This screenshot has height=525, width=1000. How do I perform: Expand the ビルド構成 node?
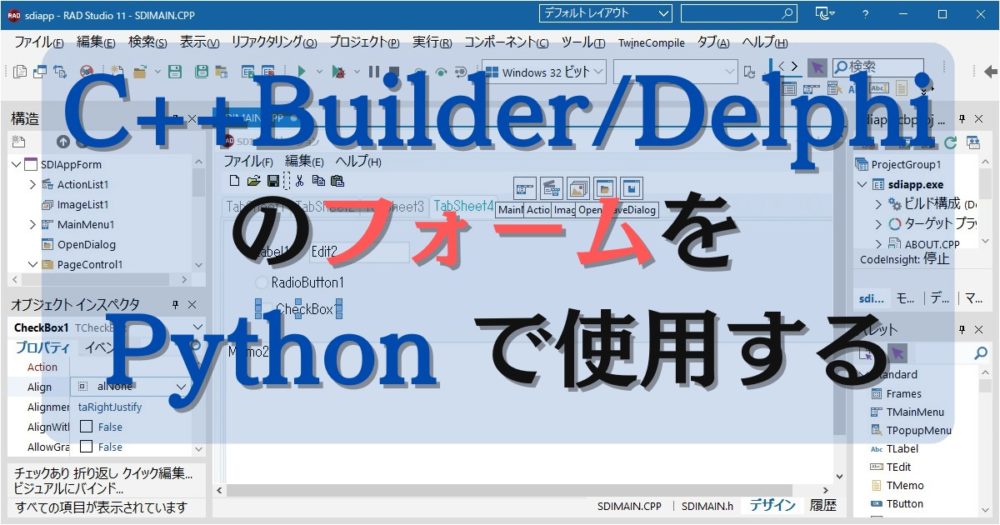coord(878,204)
